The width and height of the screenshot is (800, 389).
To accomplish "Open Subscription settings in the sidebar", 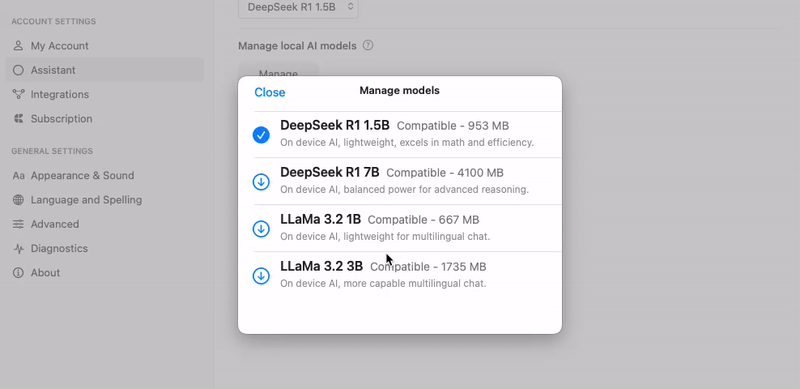I will 61,119.
